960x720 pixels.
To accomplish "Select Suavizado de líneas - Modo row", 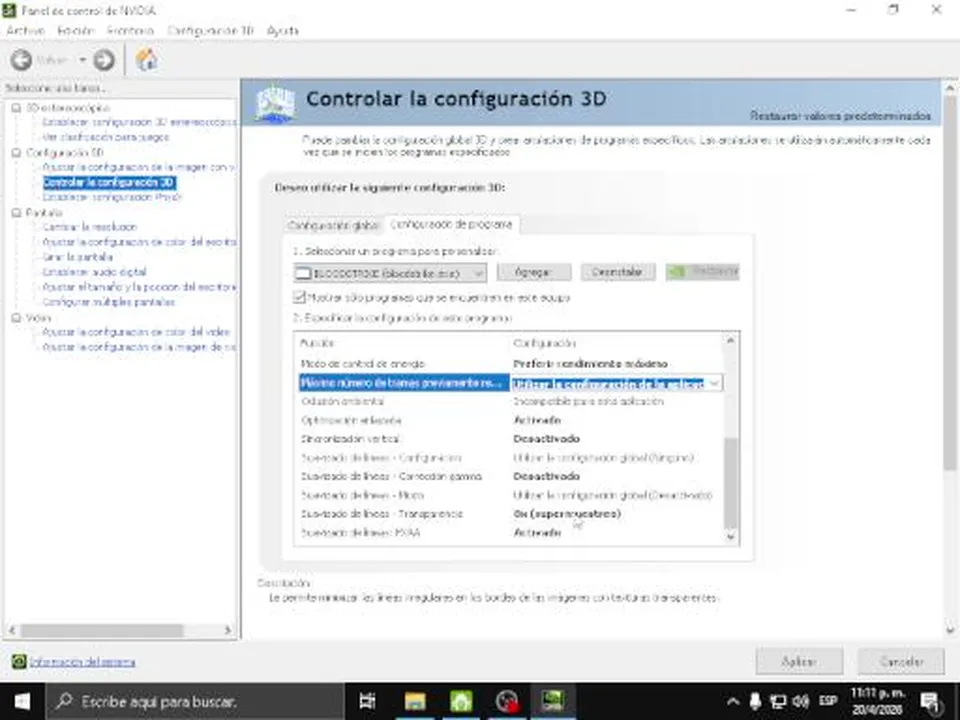I will tap(509, 495).
